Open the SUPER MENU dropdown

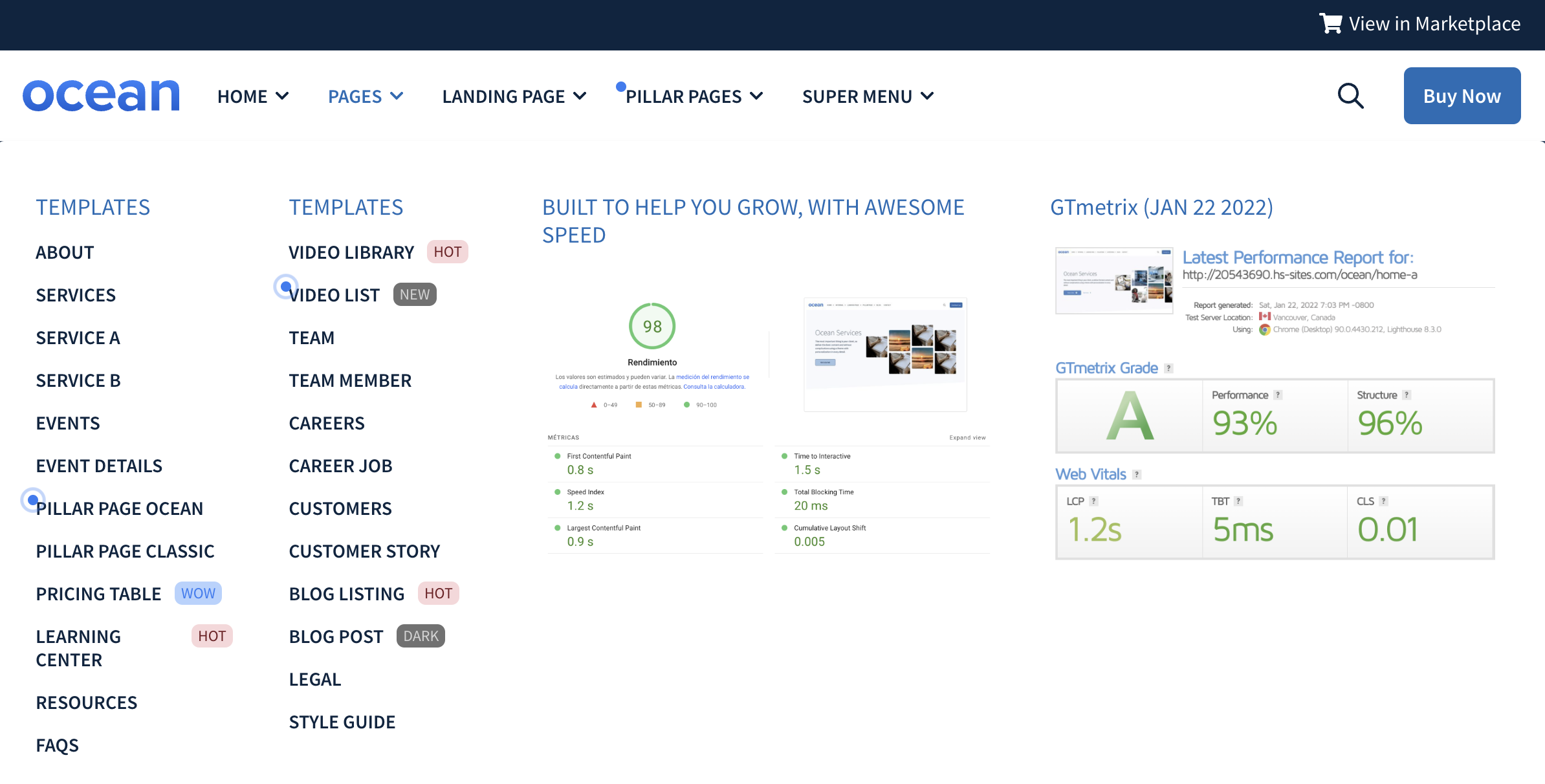(868, 96)
